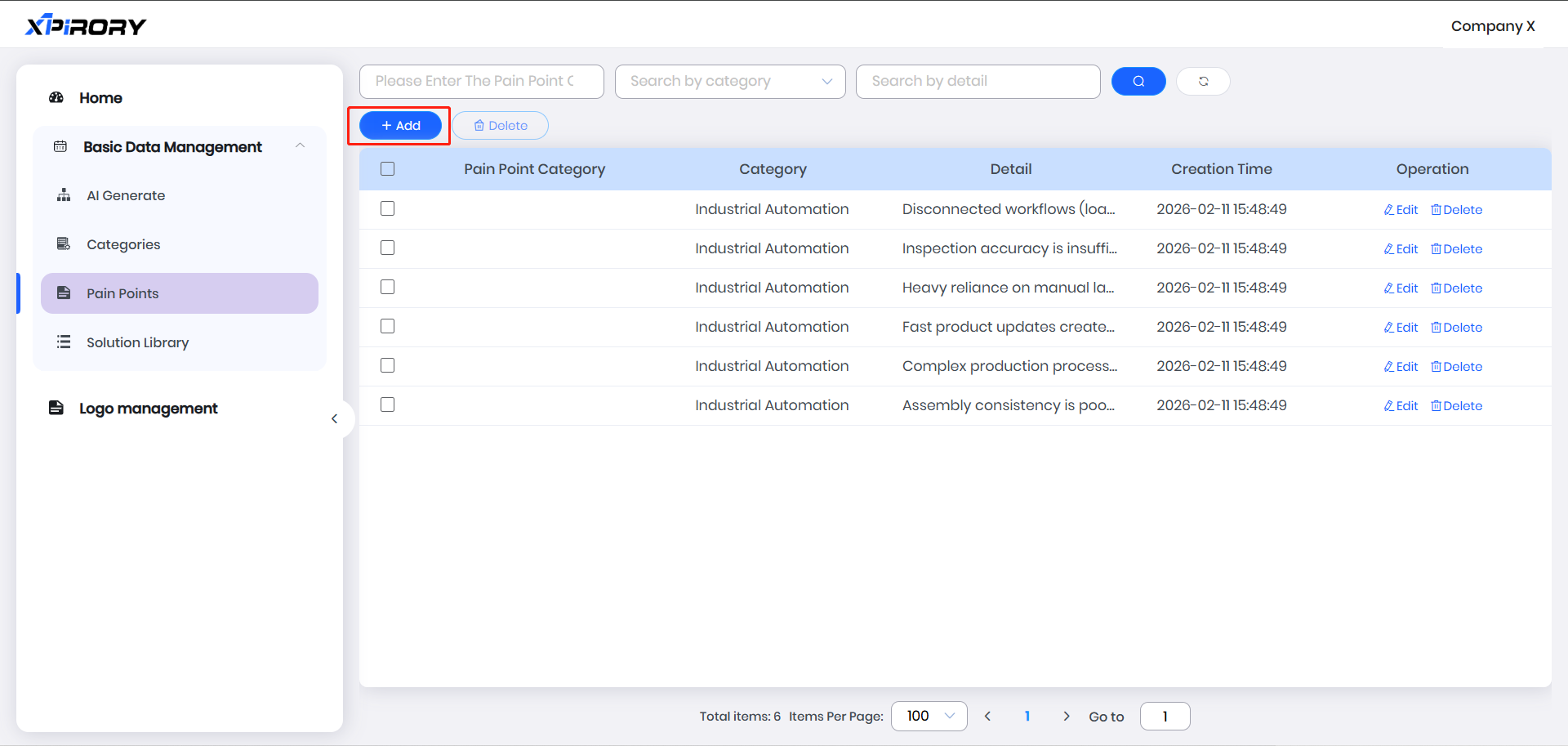Click the blue search magnifier button

point(1138,82)
